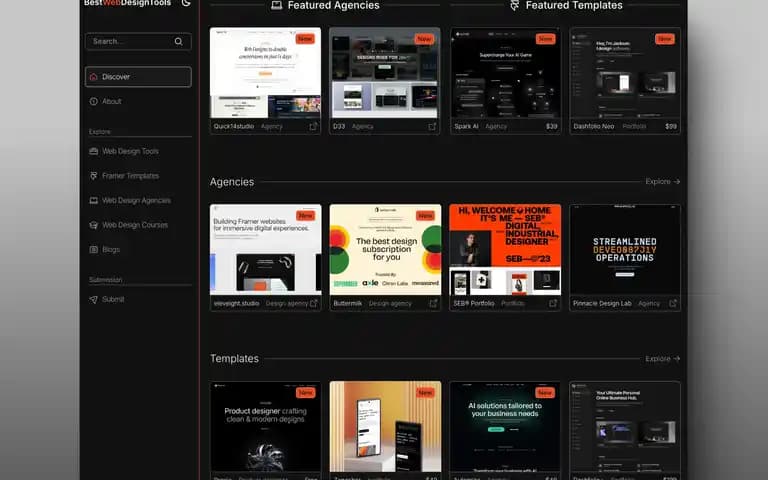The height and width of the screenshot is (480, 768).
Task: Click the Submit paper-plane icon
Action: pyautogui.click(x=94, y=299)
